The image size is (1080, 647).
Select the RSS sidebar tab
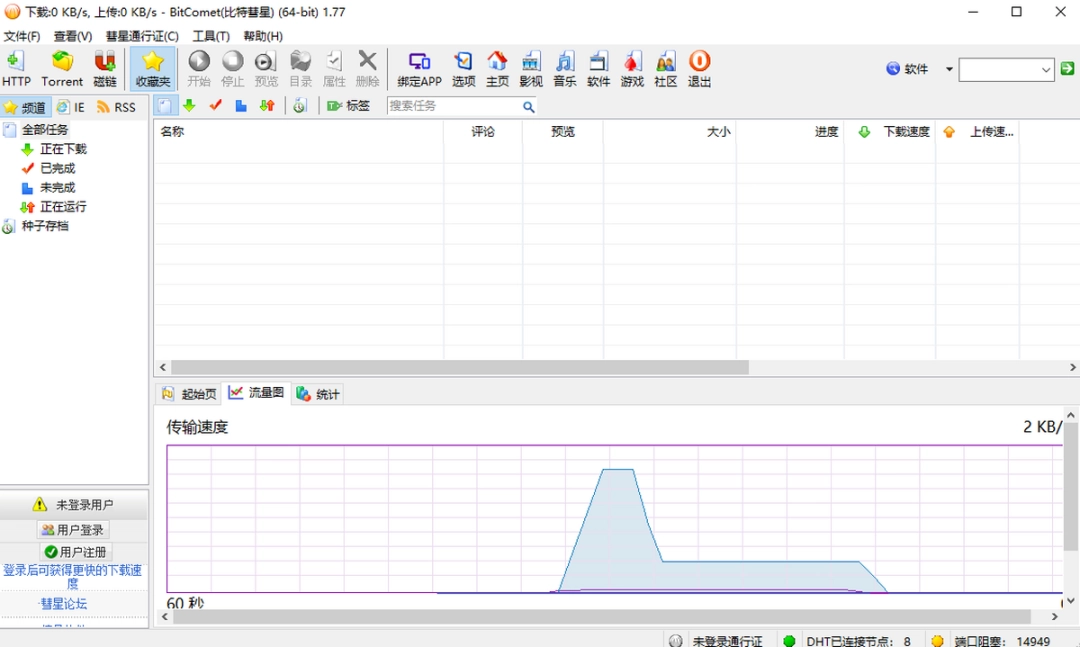click(x=116, y=107)
